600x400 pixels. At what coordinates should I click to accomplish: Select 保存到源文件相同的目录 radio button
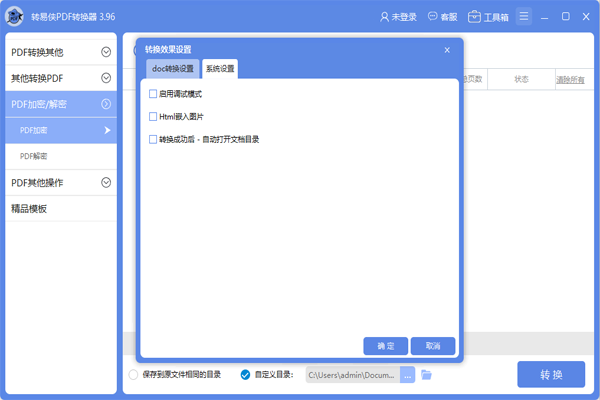[x=133, y=375]
